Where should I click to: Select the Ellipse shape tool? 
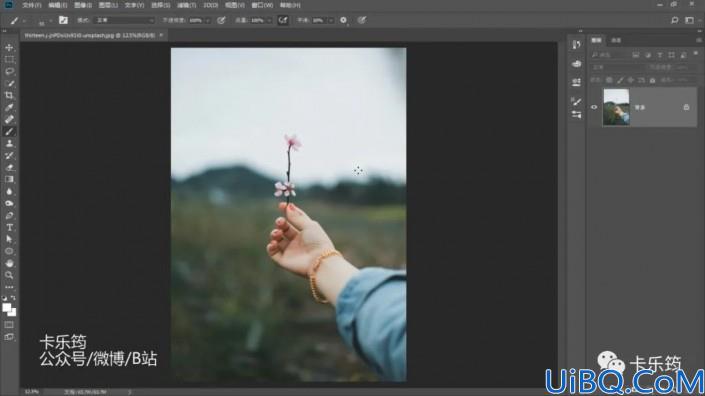(x=9, y=251)
